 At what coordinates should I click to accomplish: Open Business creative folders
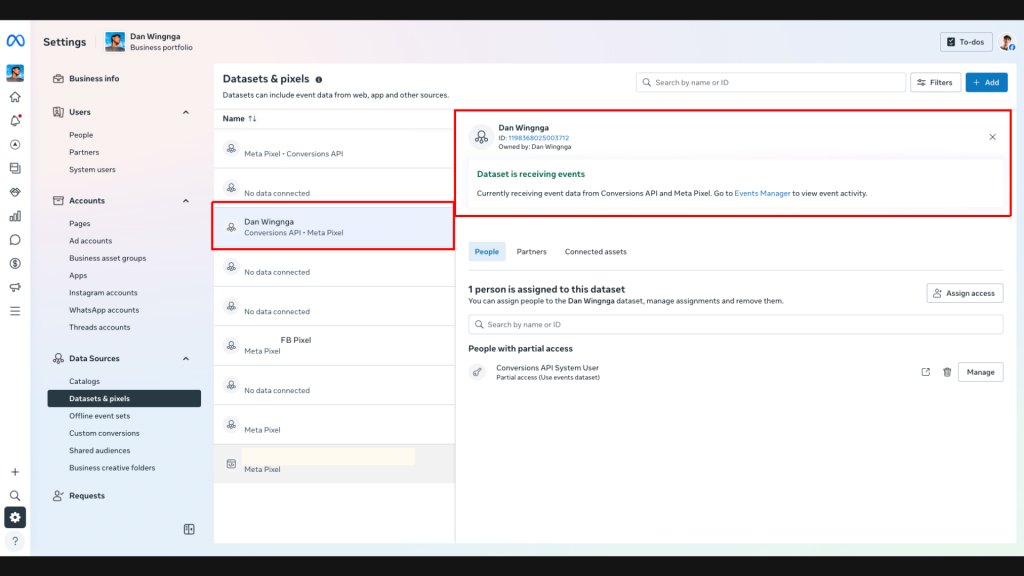pos(112,468)
